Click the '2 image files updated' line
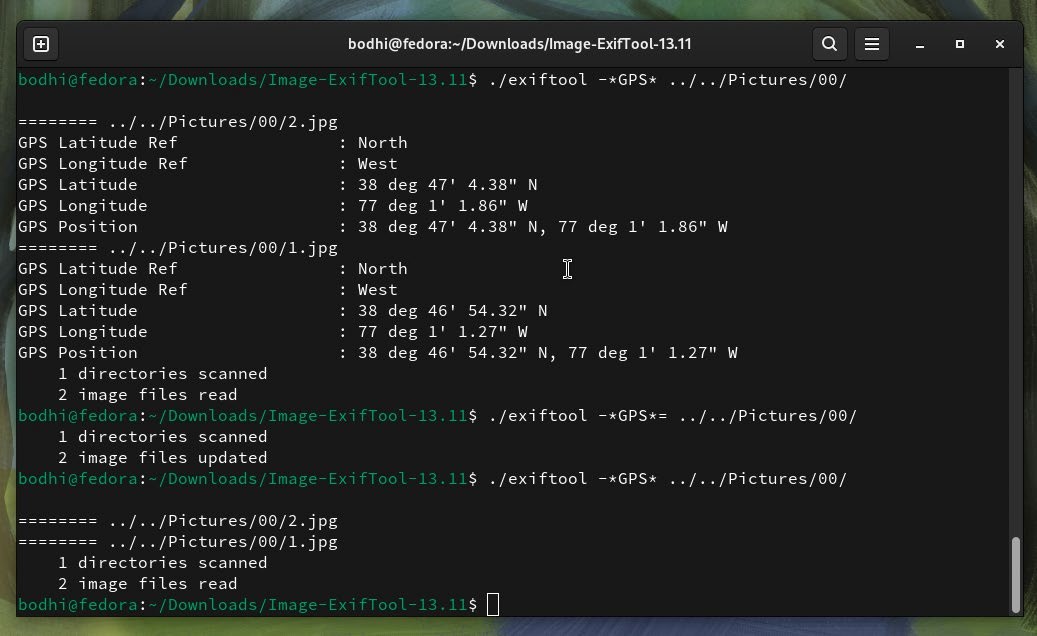1037x636 pixels. point(163,457)
